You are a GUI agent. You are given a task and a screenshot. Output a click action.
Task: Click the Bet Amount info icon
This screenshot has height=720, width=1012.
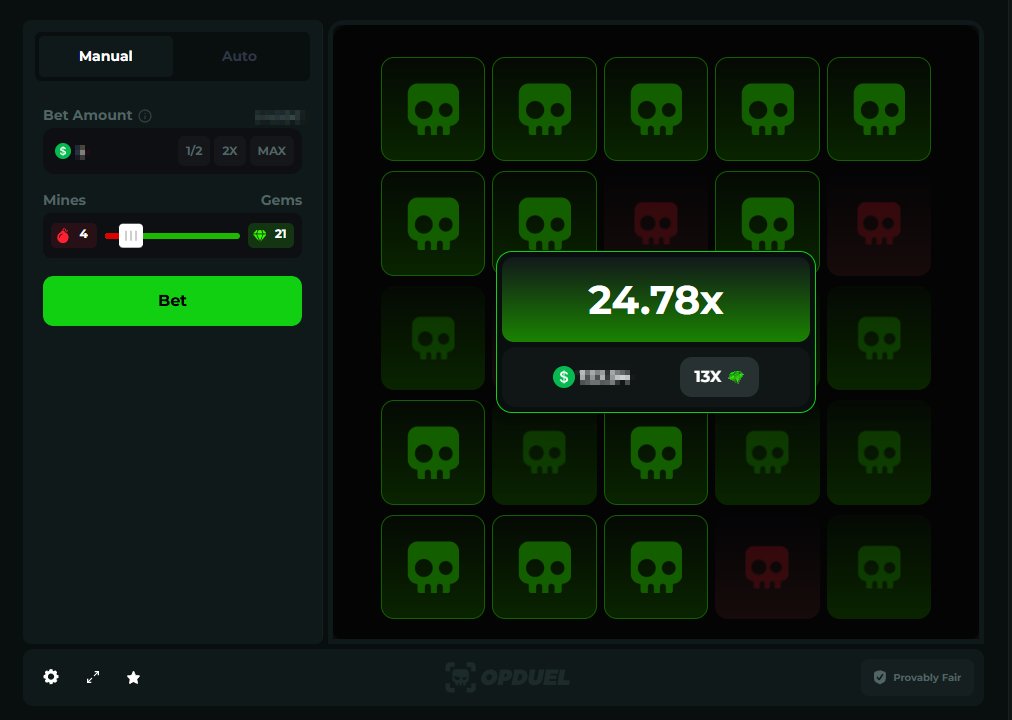click(x=145, y=116)
